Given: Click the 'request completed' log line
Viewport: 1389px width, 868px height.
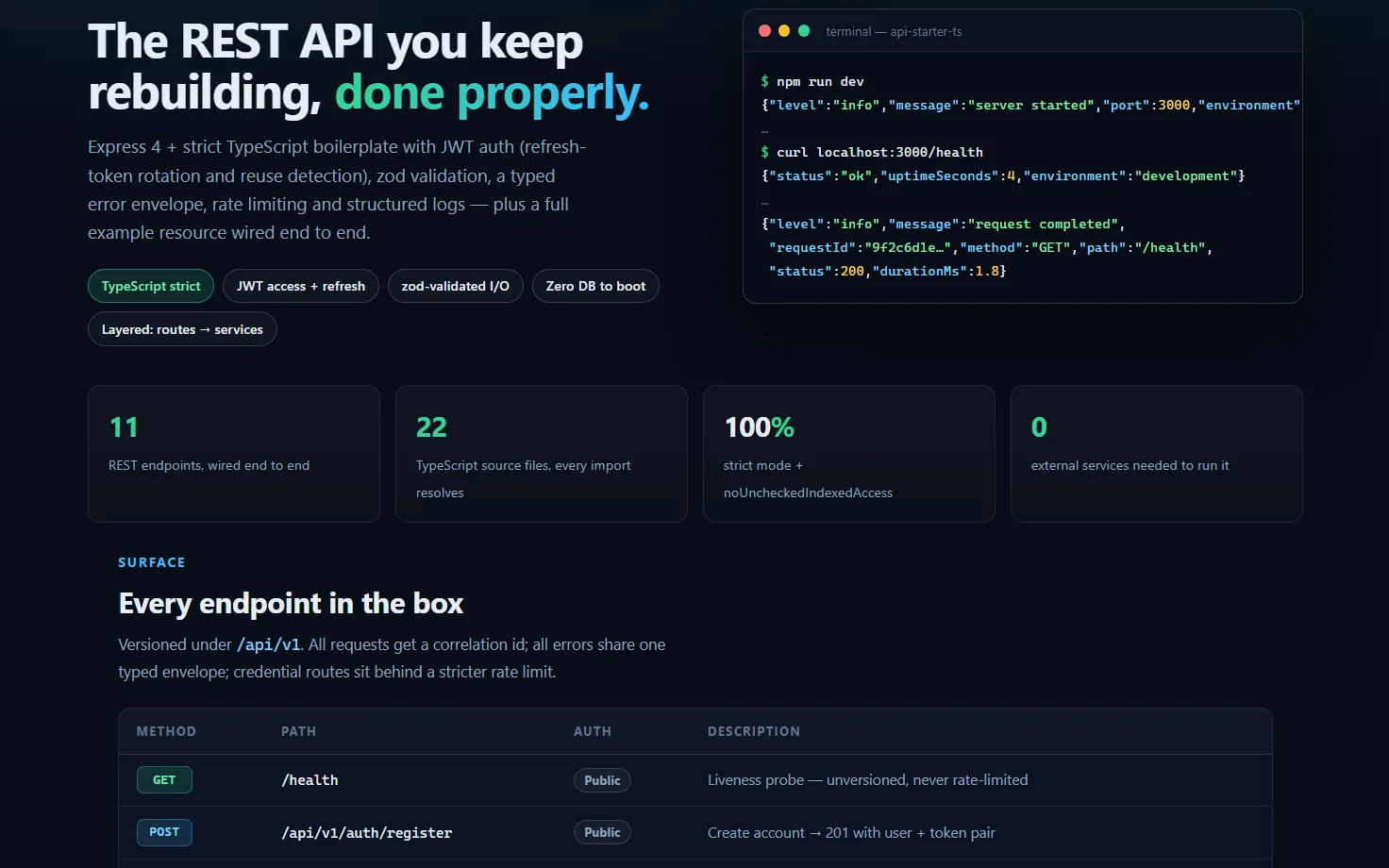Looking at the screenshot, I should (943, 224).
